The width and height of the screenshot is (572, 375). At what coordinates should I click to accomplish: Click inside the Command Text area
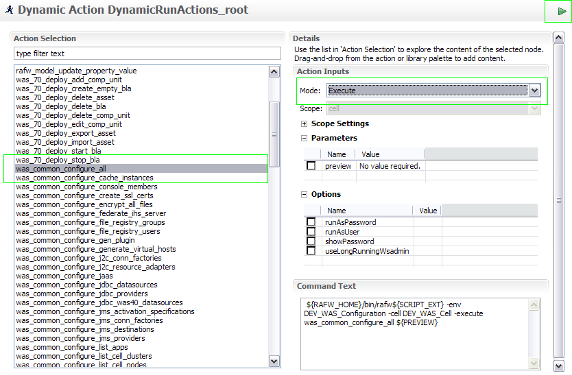click(415, 334)
